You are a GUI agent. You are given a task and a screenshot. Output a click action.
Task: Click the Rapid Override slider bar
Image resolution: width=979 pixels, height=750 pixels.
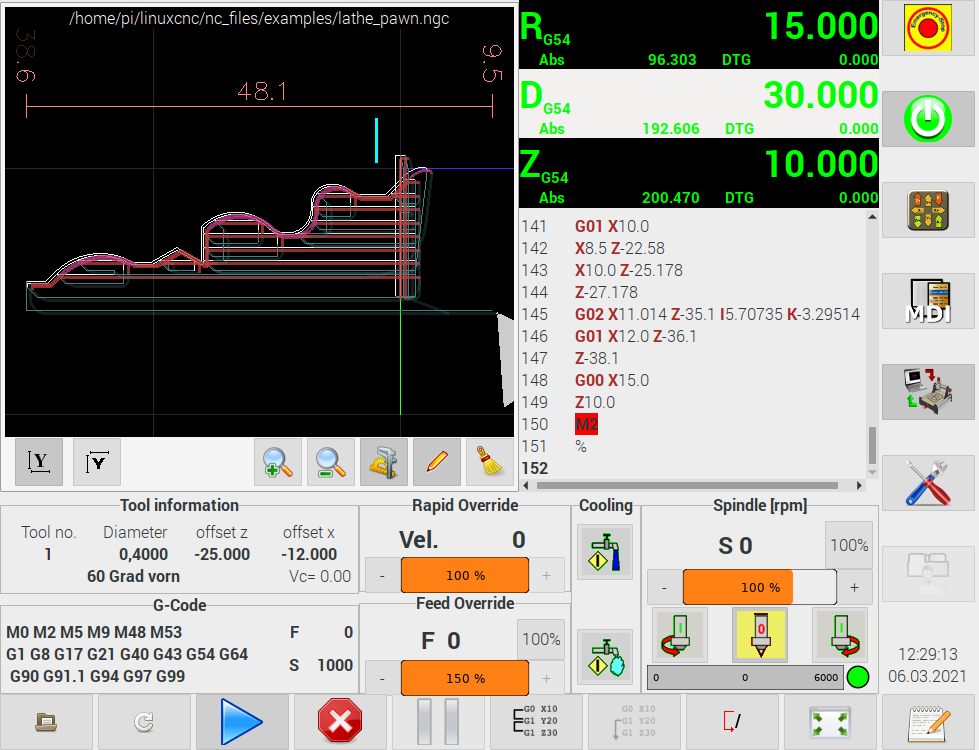[464, 576]
